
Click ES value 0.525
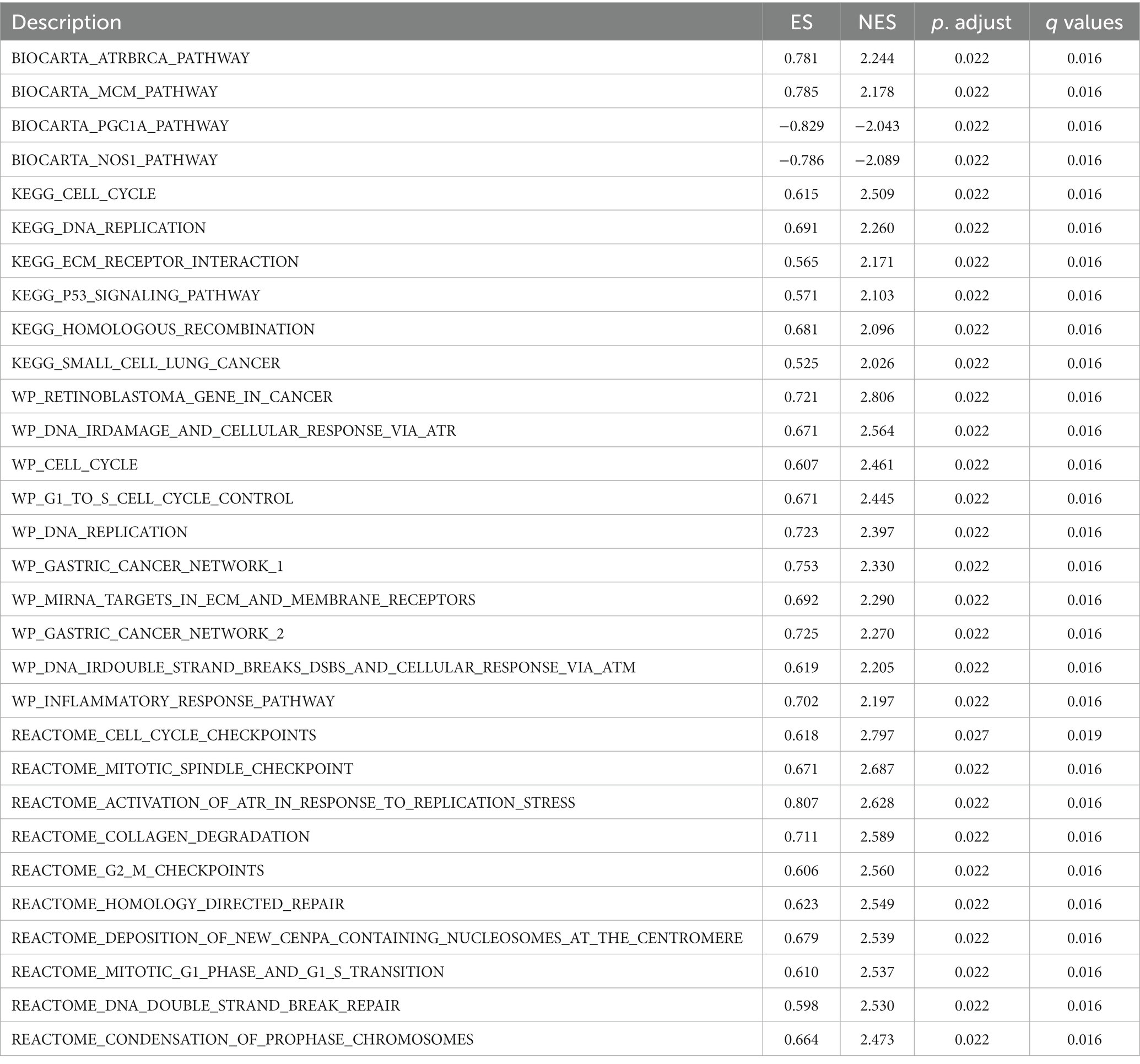801,363
